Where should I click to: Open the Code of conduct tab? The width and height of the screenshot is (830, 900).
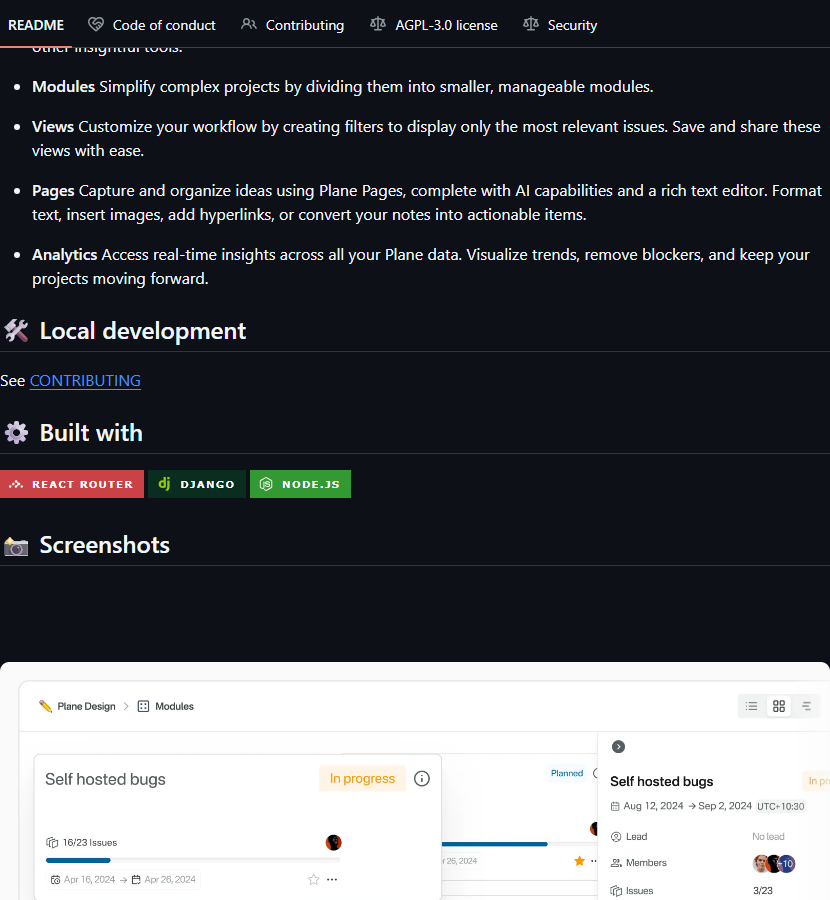pyautogui.click(x=152, y=25)
